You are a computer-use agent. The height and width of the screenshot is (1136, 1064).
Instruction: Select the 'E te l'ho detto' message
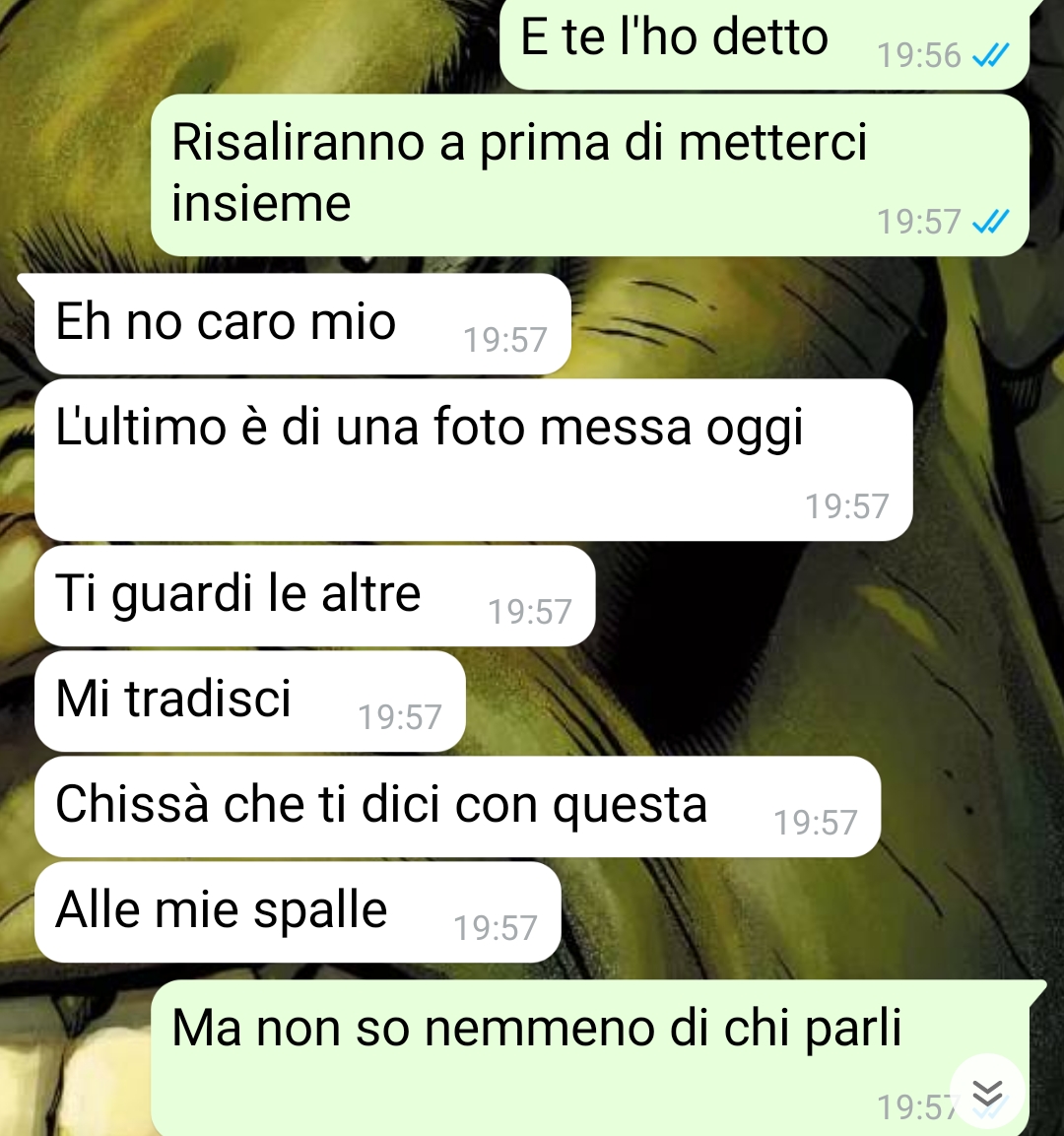tap(765, 42)
